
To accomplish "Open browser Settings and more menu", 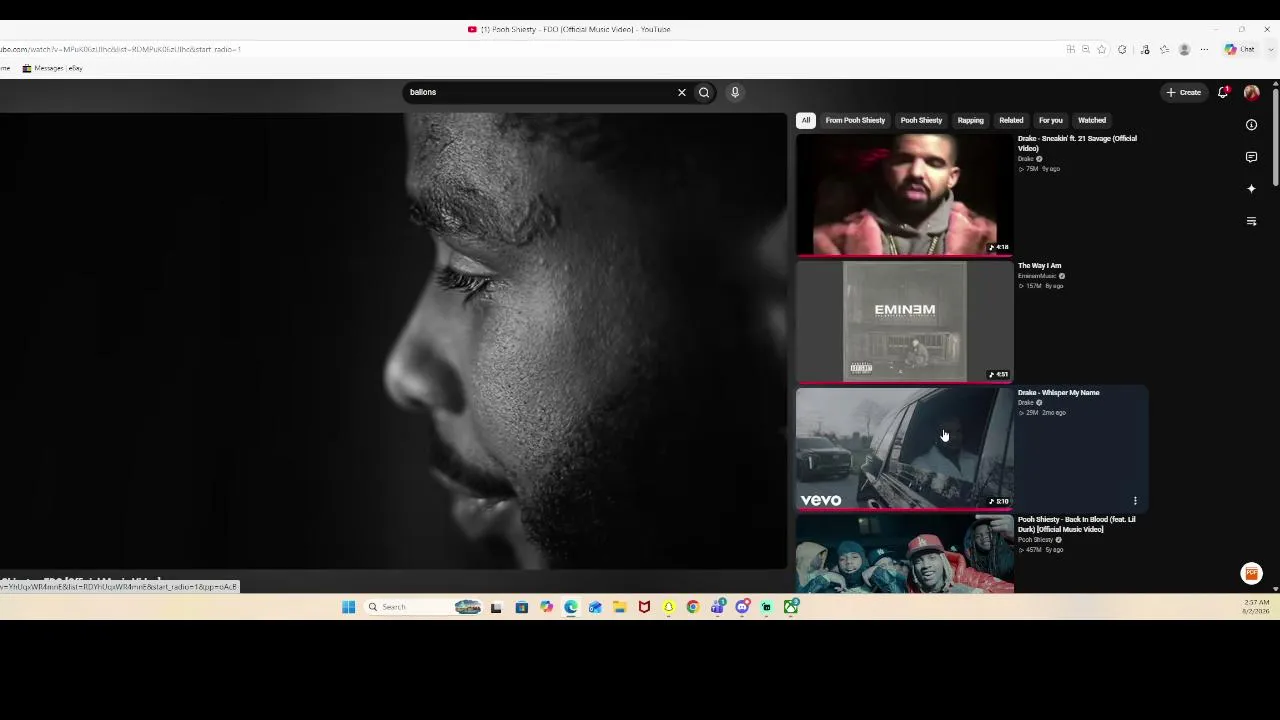I will (x=1204, y=49).
